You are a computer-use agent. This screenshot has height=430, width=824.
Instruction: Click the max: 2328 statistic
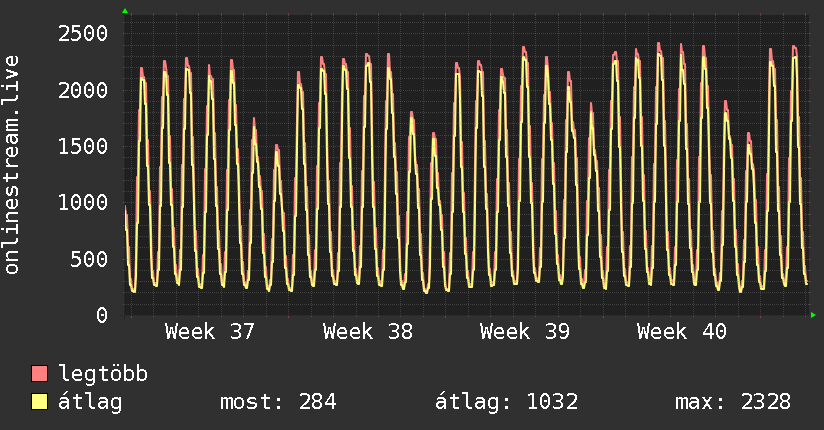[733, 402]
